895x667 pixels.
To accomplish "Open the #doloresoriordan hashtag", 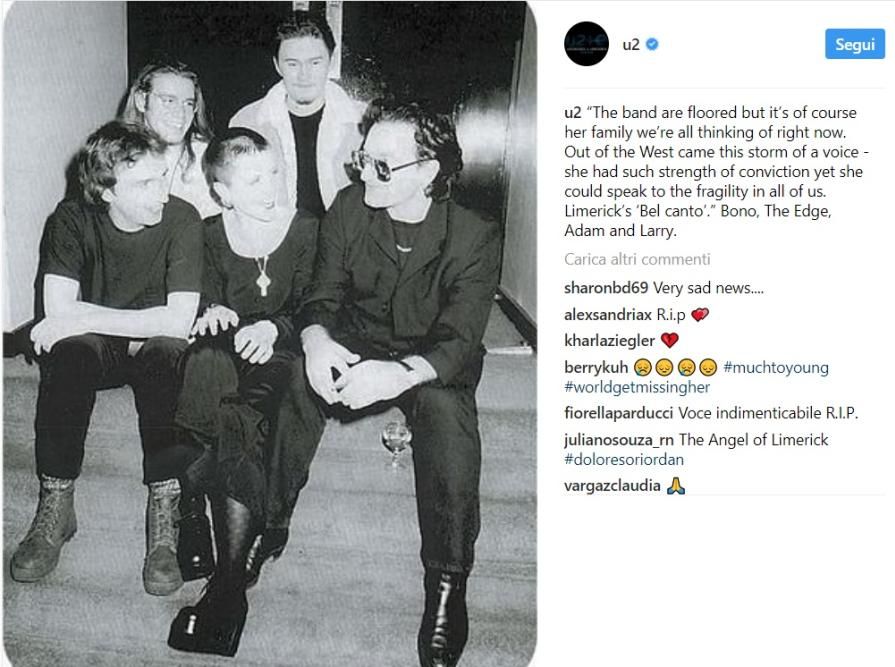I will click(623, 459).
